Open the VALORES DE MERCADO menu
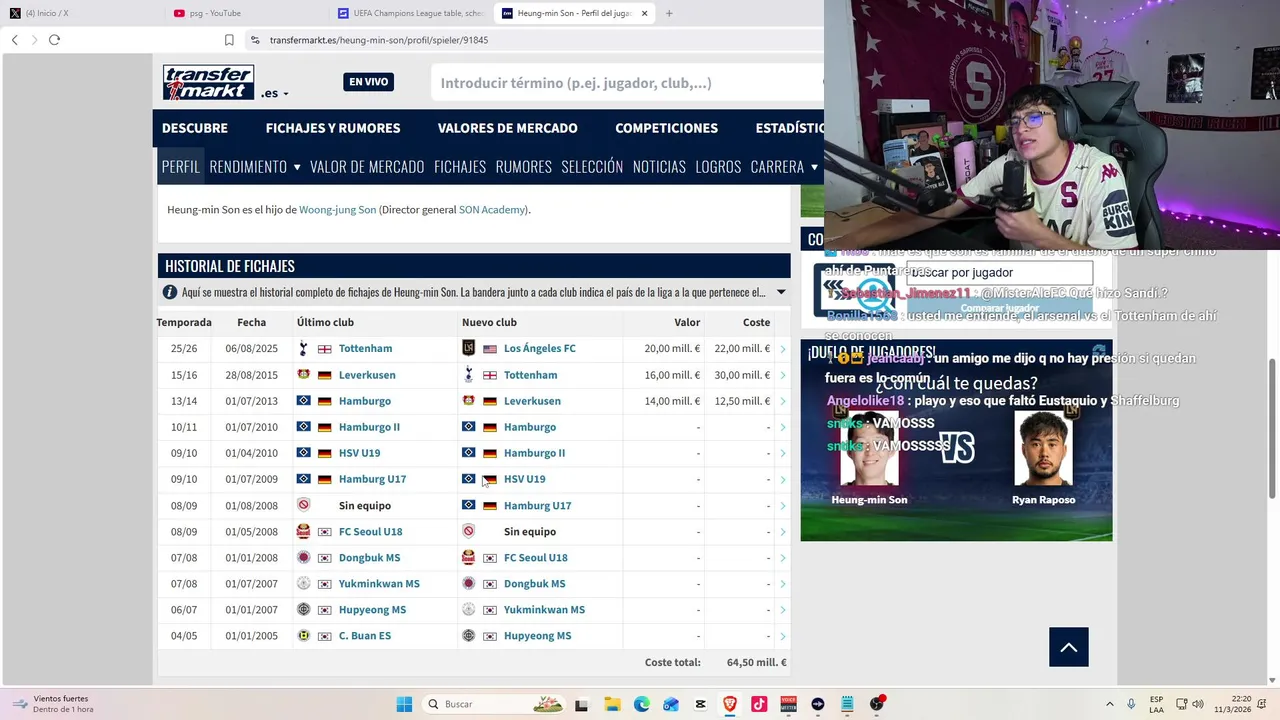This screenshot has width=1280, height=720. click(507, 128)
